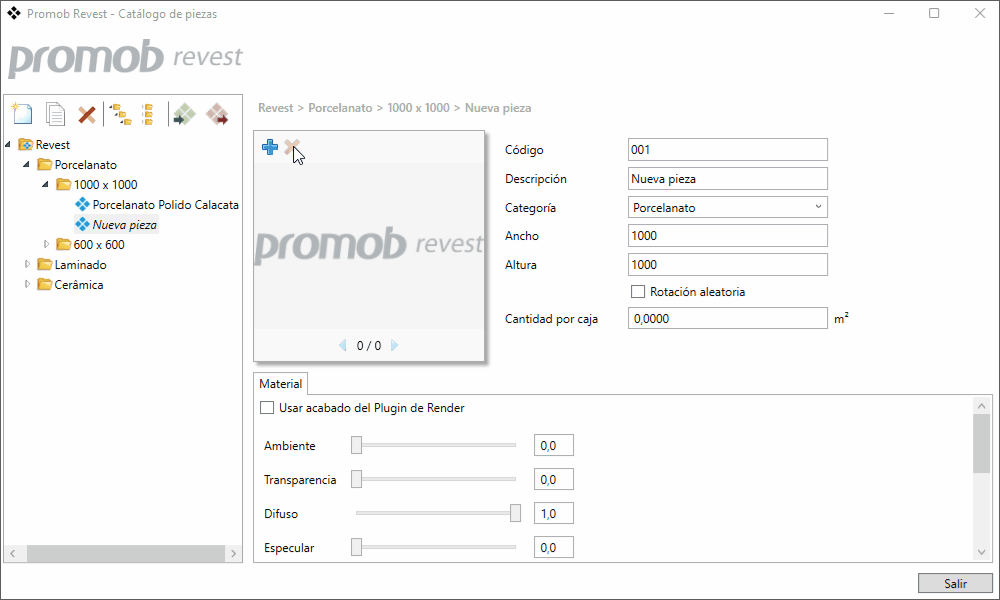Click the Ancho input field
This screenshot has height=600, width=1000.
point(728,235)
